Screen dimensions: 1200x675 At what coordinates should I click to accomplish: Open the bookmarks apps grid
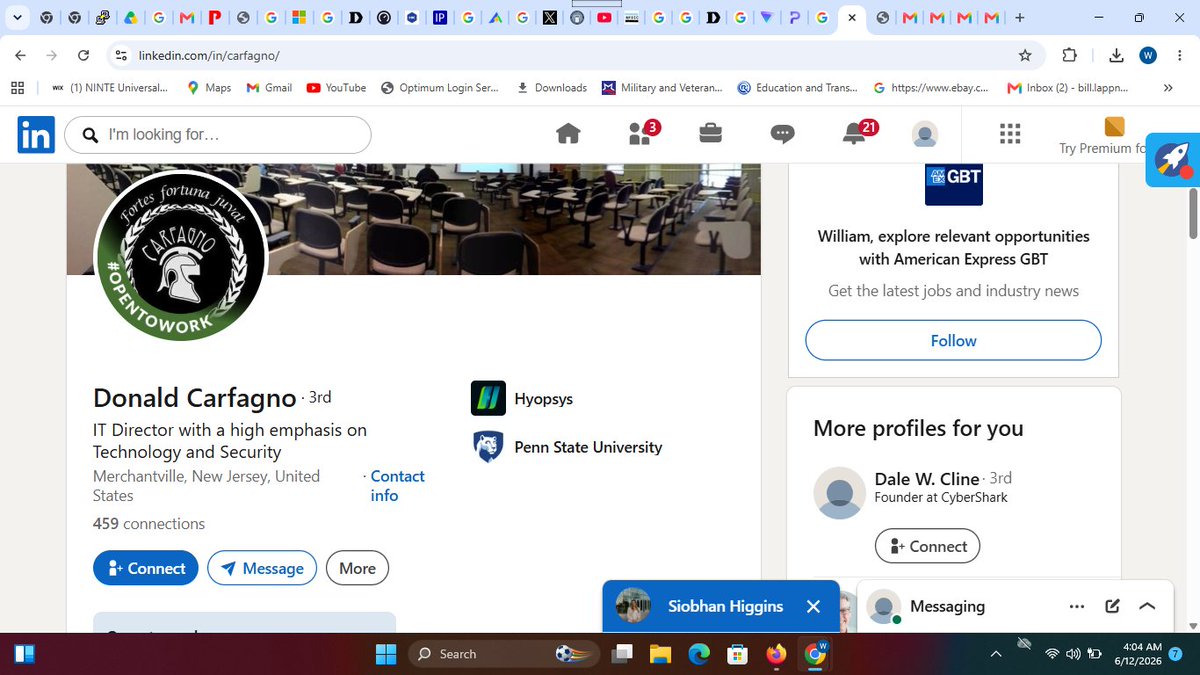[17, 88]
